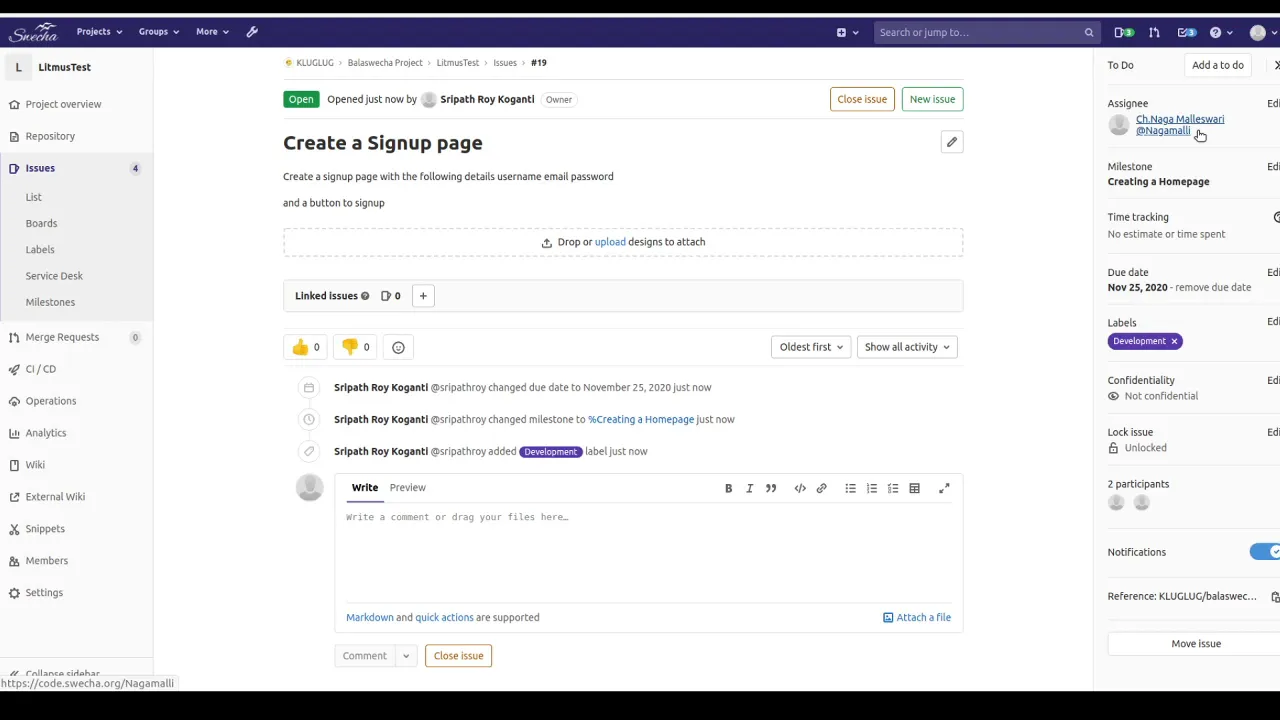This screenshot has height=720, width=1280.
Task: Give a thumbs down reaction
Action: 355,347
